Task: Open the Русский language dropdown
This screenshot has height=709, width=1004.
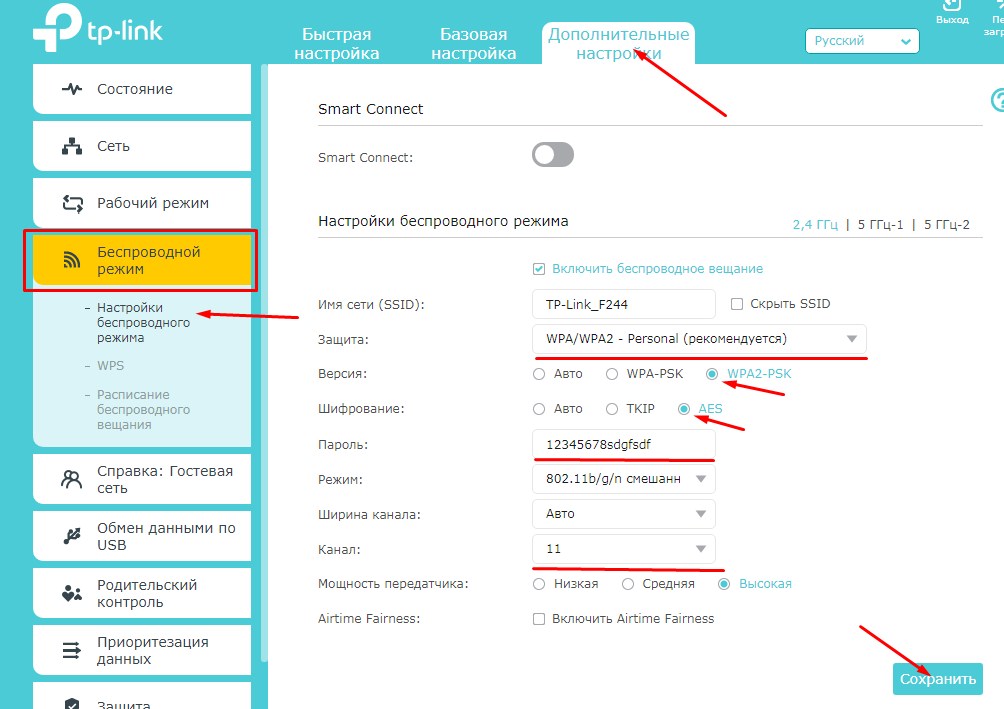Action: click(862, 41)
